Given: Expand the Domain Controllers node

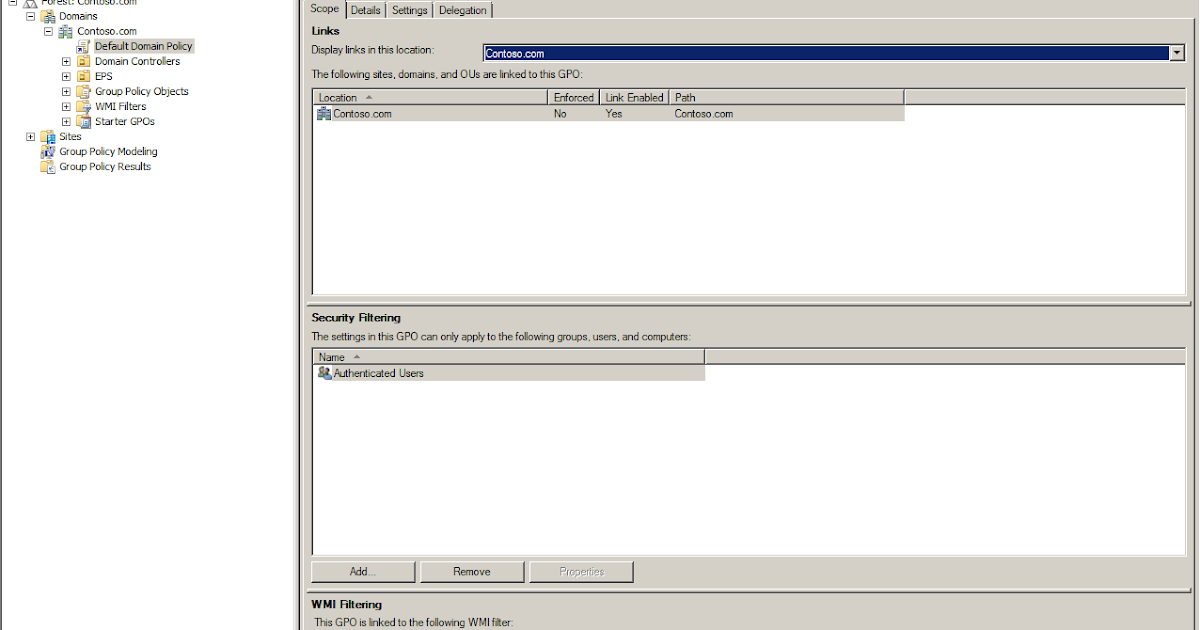Looking at the screenshot, I should pos(65,61).
